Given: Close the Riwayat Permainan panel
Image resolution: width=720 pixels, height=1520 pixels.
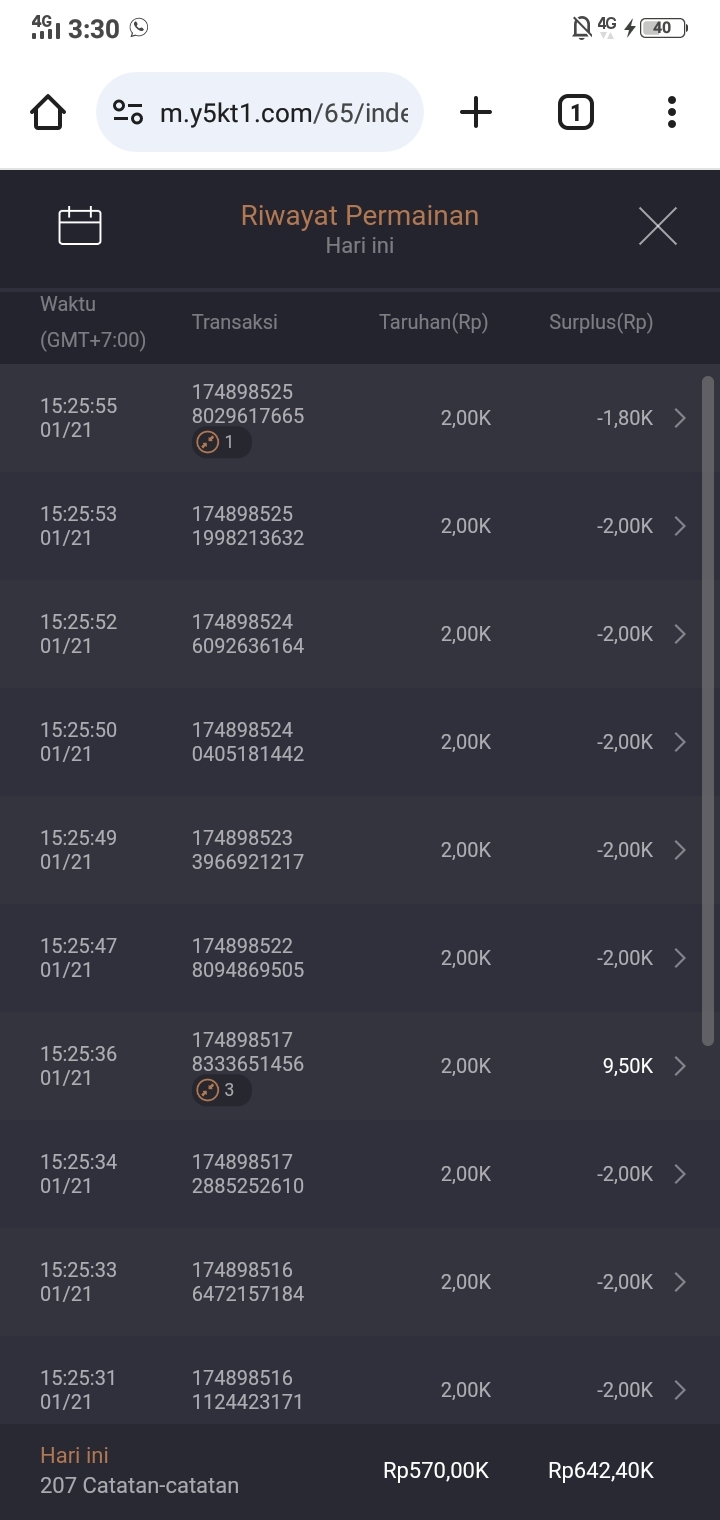Looking at the screenshot, I should point(657,226).
